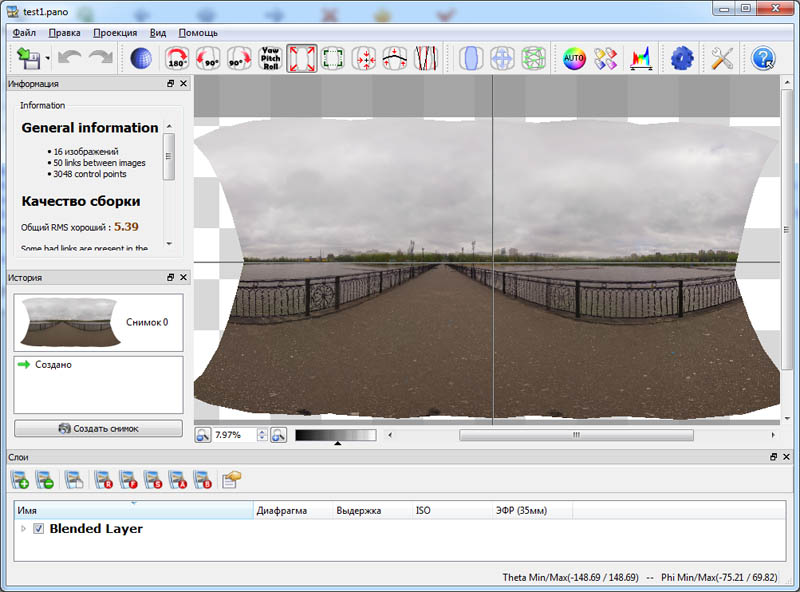Open the Проекция menu
The image size is (800, 592).
(115, 33)
